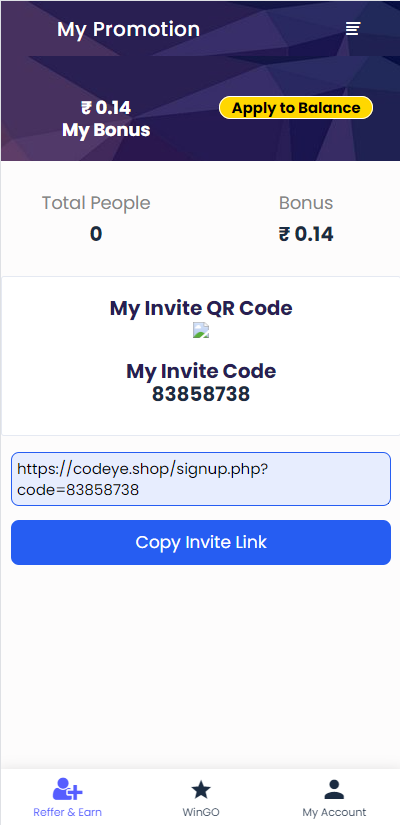Select the invite URL text field
This screenshot has height=825, width=400.
201,479
